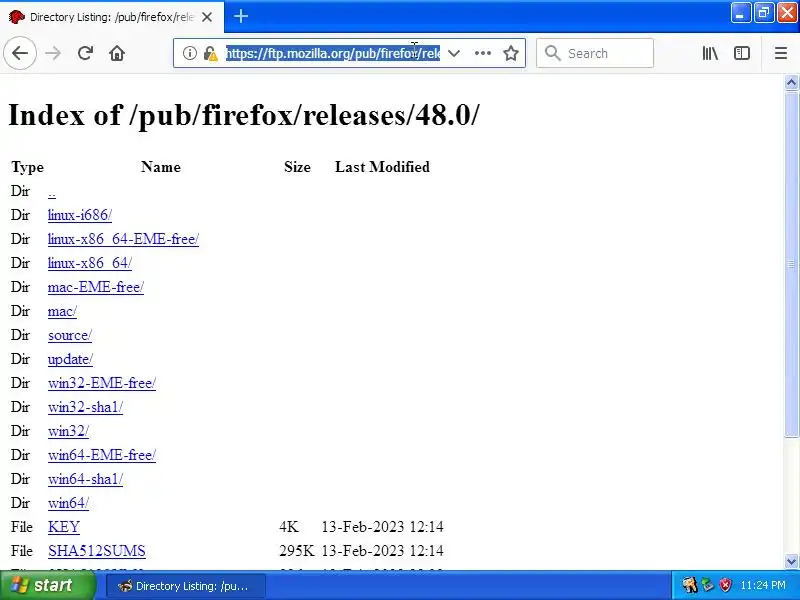Open the page actions three-dot menu

tap(483, 53)
